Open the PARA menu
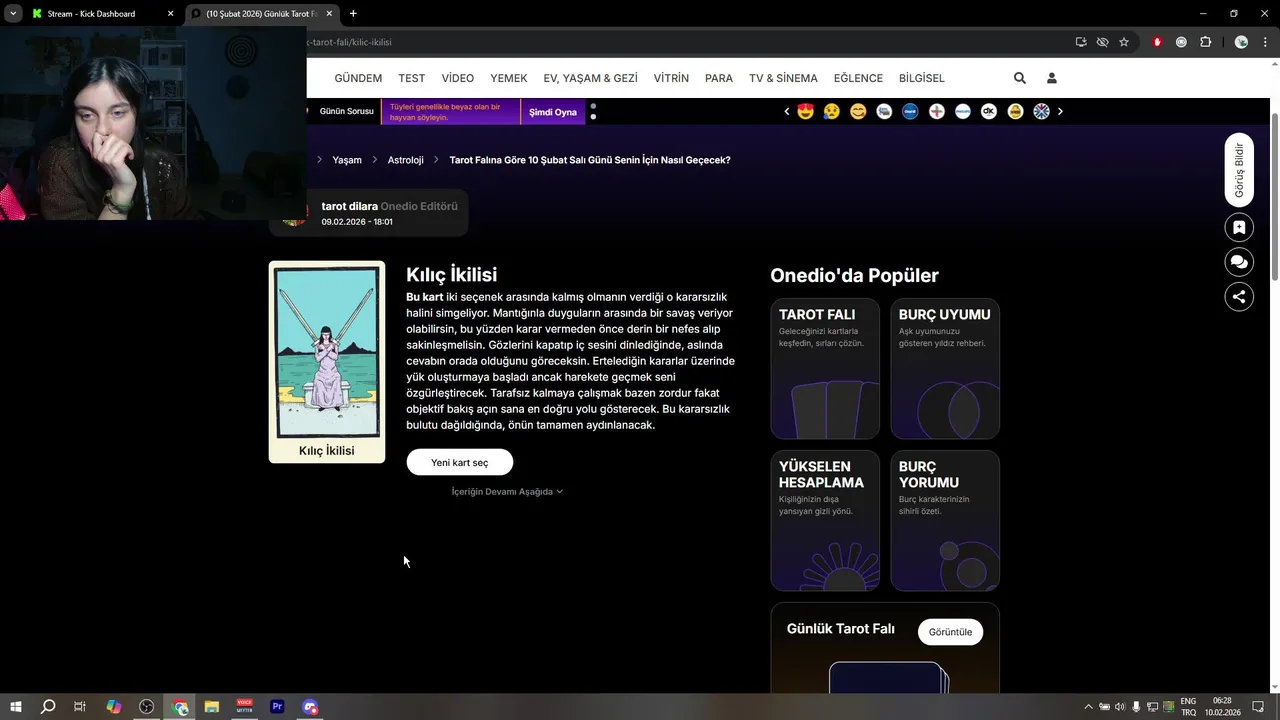This screenshot has width=1280, height=720. 719,78
